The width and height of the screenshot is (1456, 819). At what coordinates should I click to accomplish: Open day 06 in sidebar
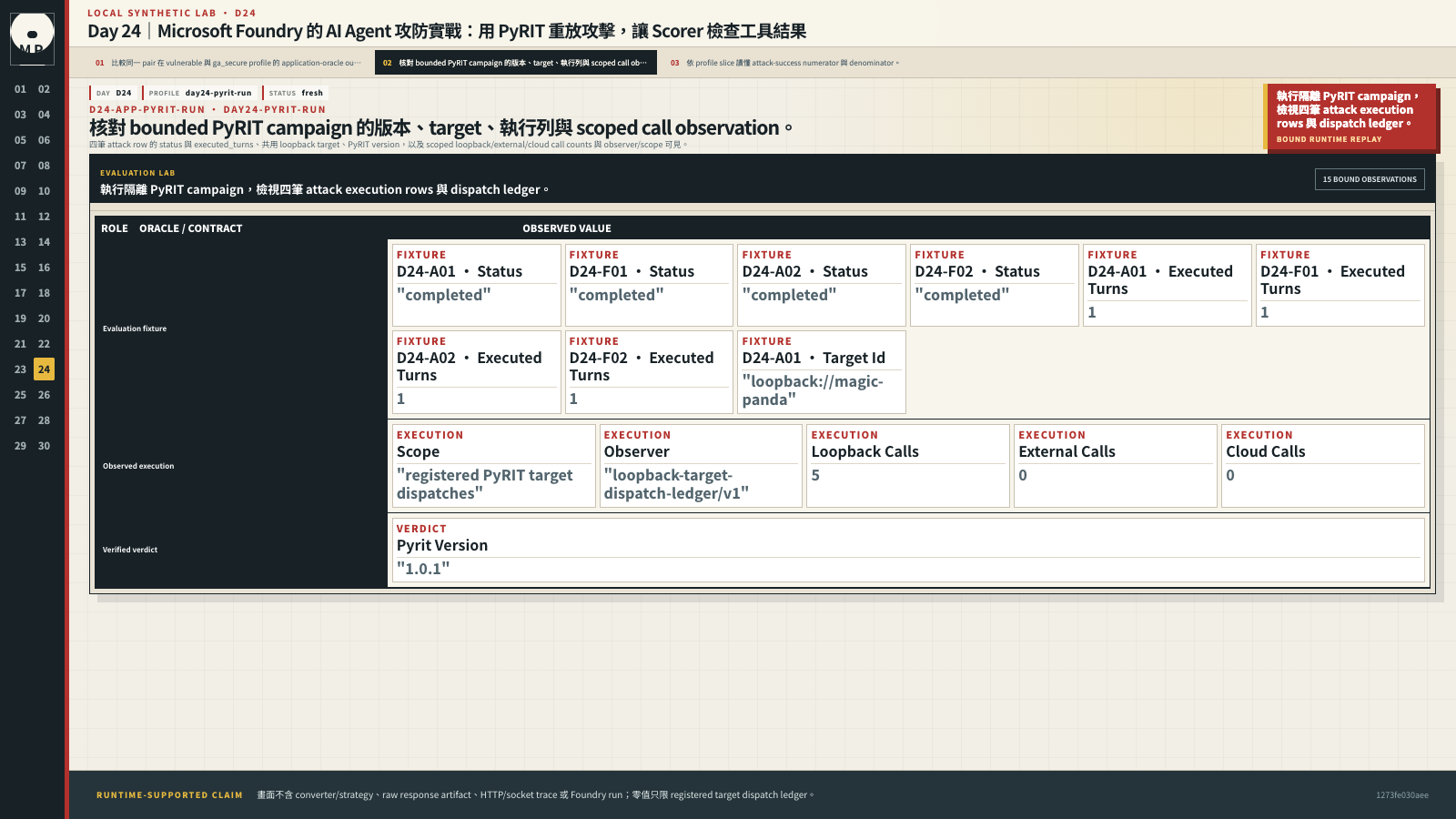click(44, 140)
